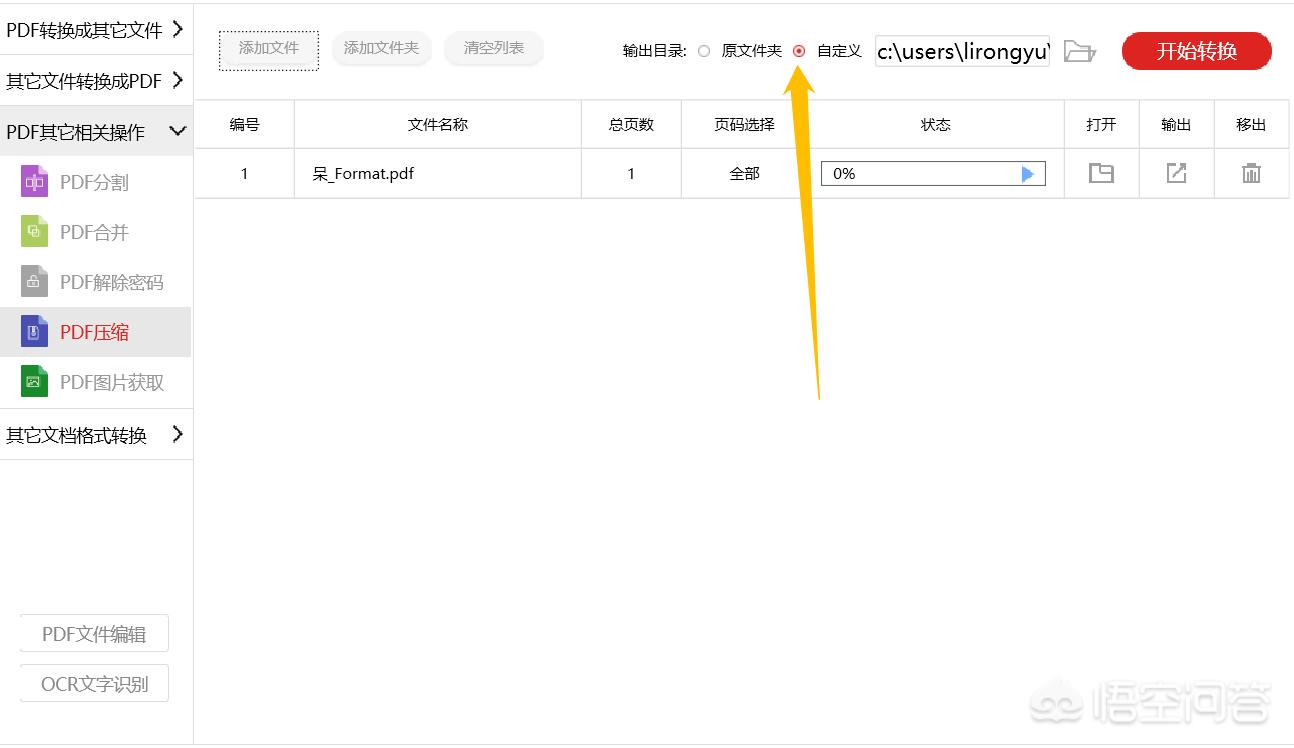Collapse the PDF其它相关操作 section
This screenshot has height=748, width=1294.
(96, 130)
